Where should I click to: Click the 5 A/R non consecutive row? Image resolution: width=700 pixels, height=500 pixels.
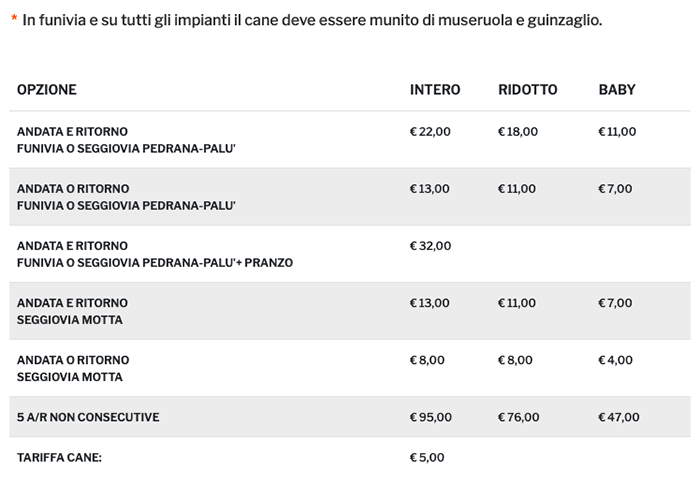88,417
